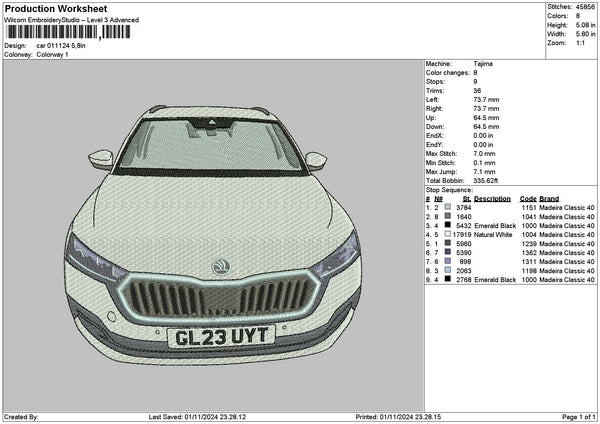Click the Height value 5.08 in
Screen dimensions: 600x424
(585, 25)
